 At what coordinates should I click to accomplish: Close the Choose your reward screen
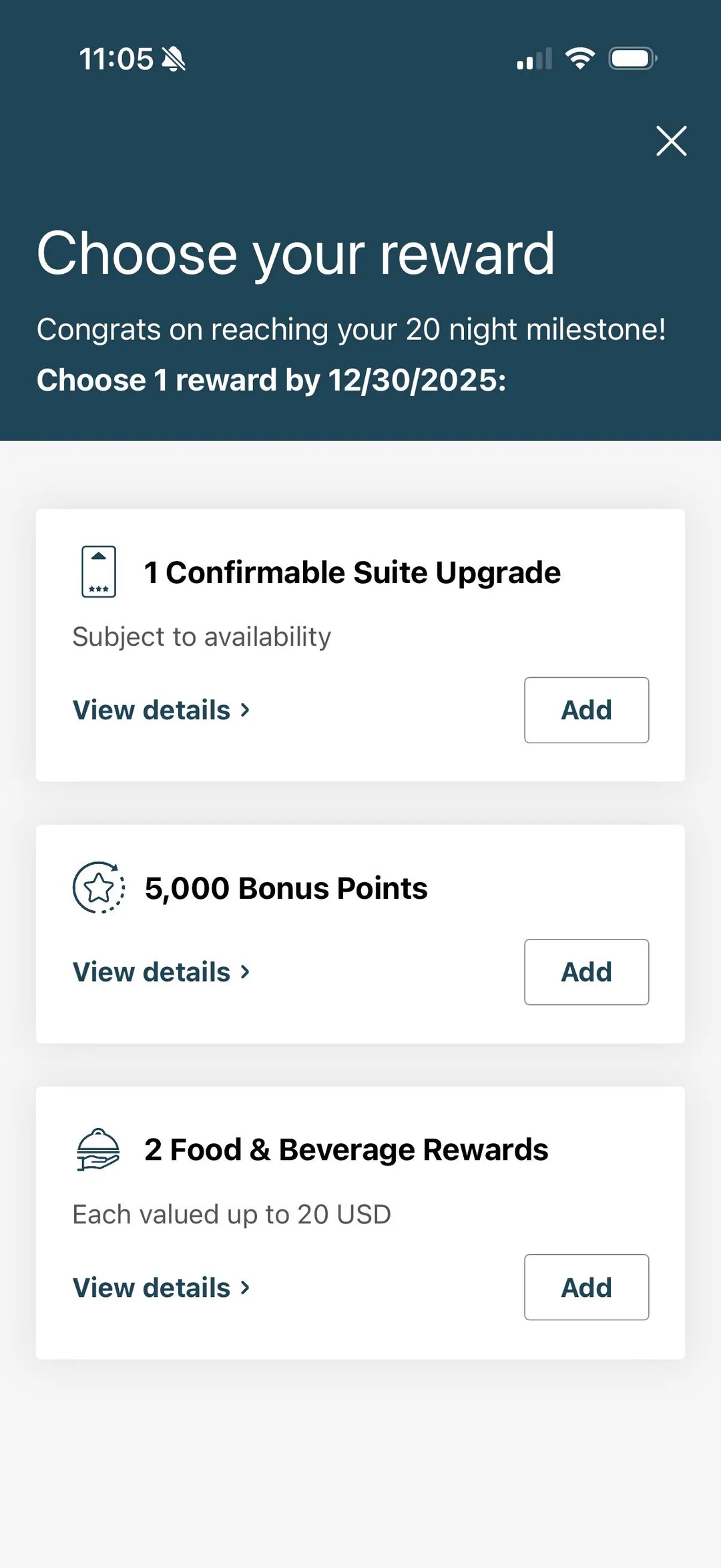pos(671,141)
